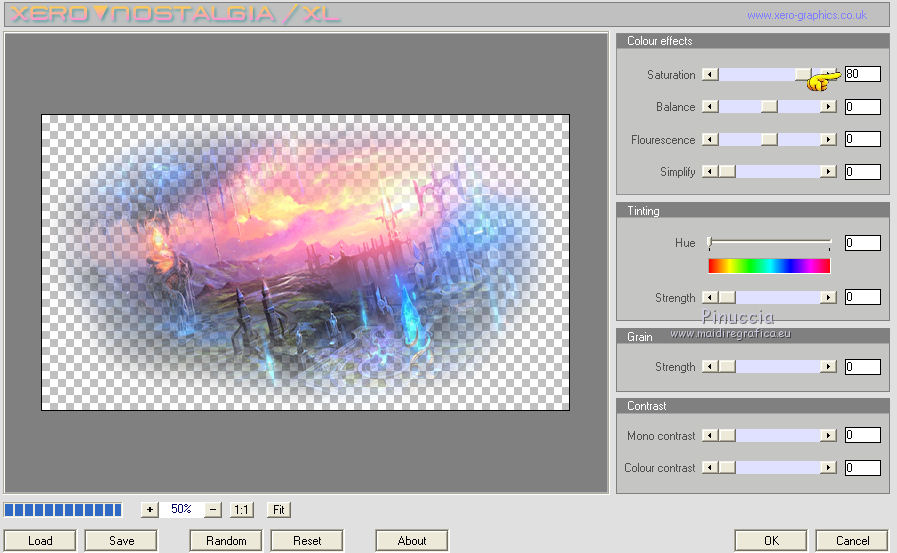Click the Saturation value field showing 80
The image size is (897, 553).
point(863,74)
